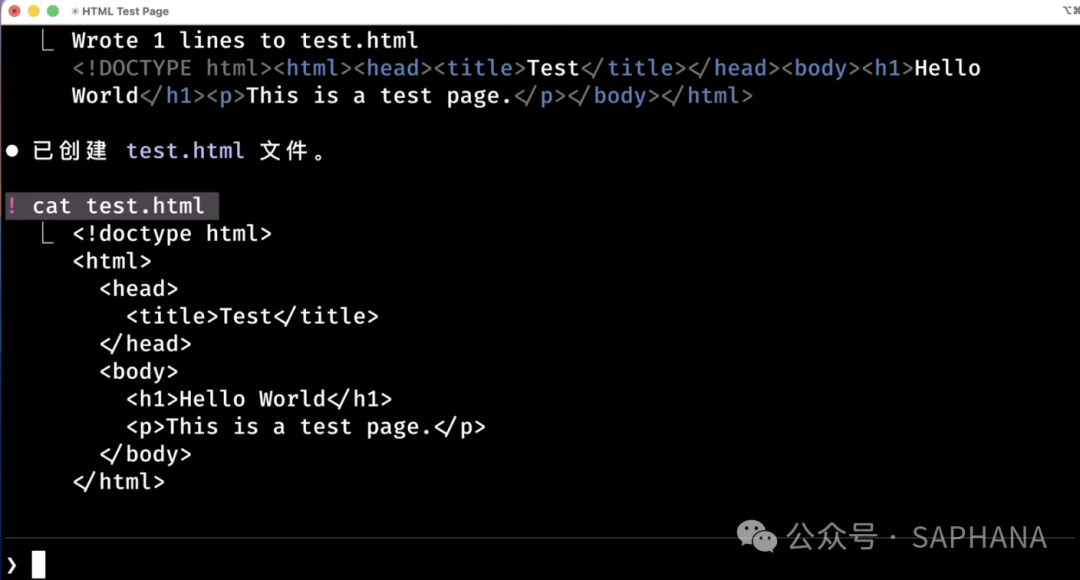Image resolution: width=1080 pixels, height=580 pixels.
Task: Click the branch marker before <!doctype html>
Action: pyautogui.click(x=46, y=235)
